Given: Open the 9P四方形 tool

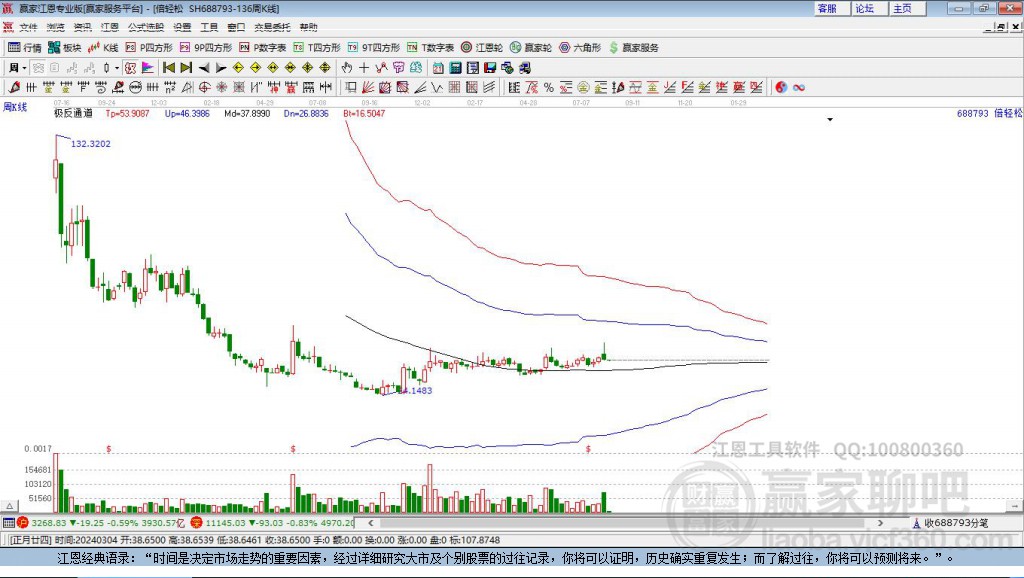Looking at the screenshot, I should (206, 48).
